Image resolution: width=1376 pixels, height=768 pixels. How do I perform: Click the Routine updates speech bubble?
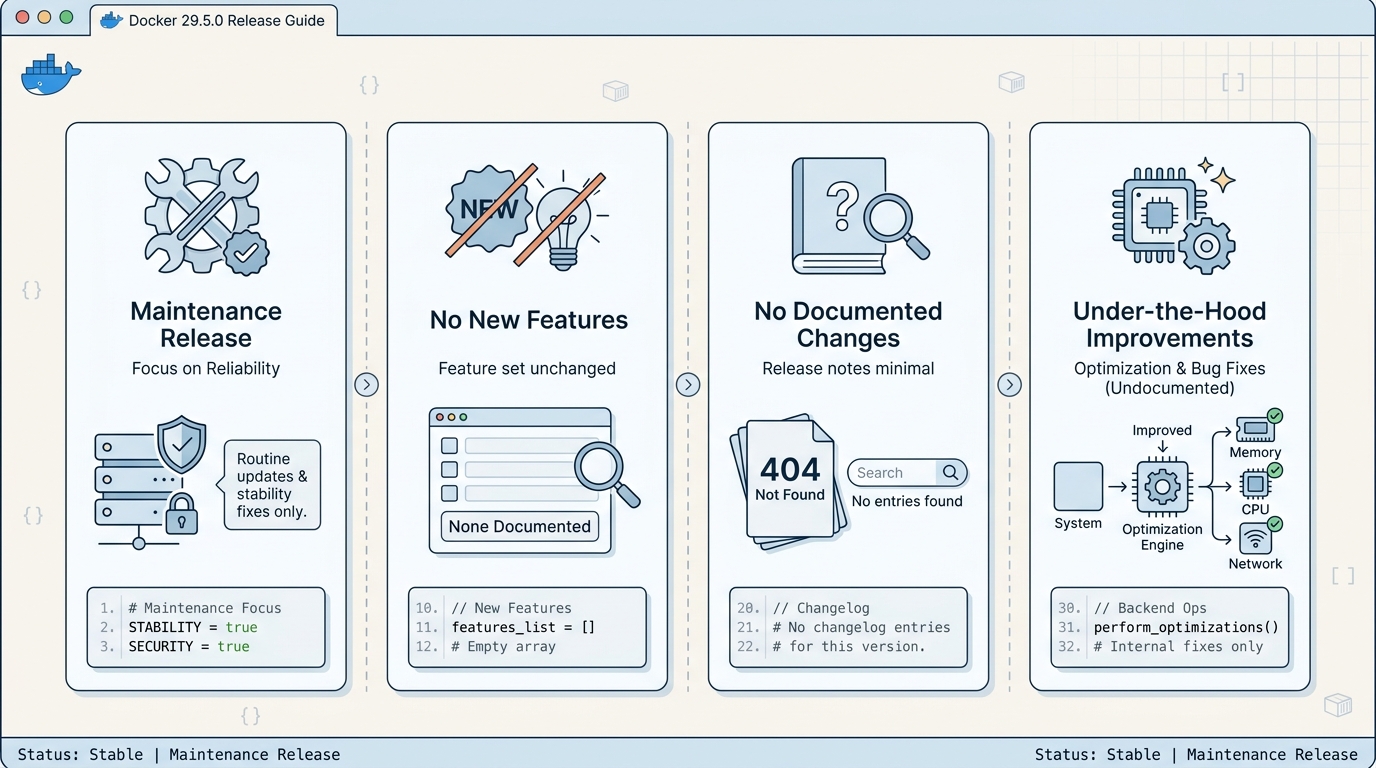coord(270,485)
